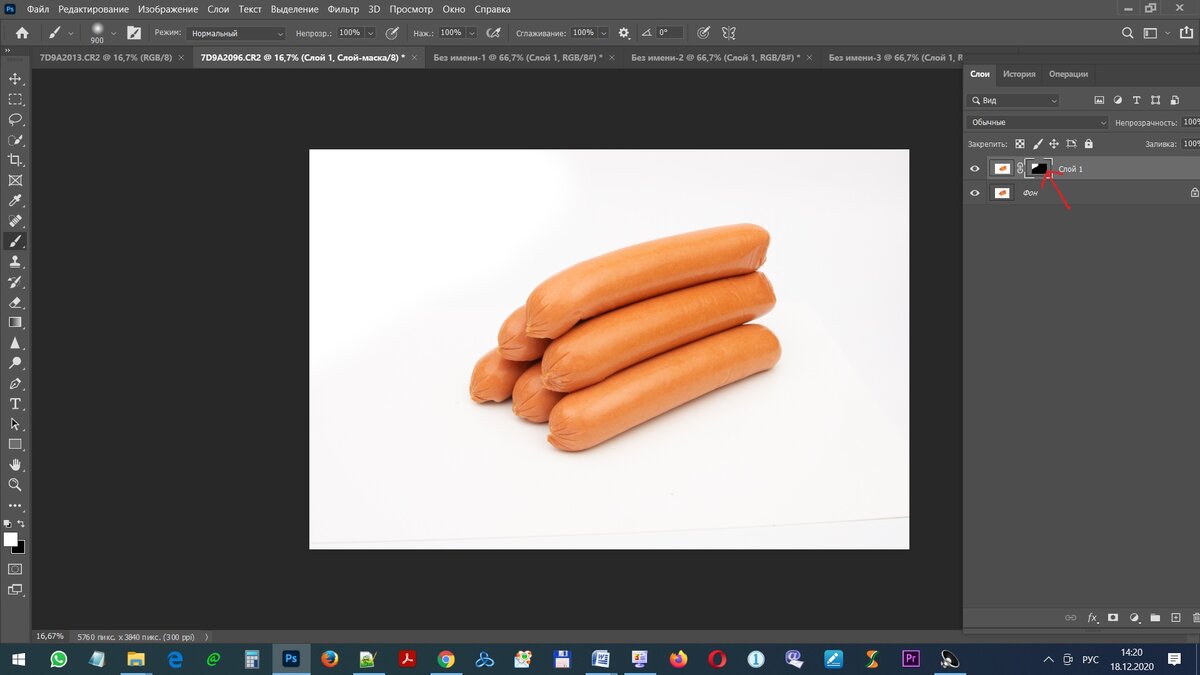Viewport: 1200px width, 675px height.
Task: Select the Pen tool
Action: pyautogui.click(x=15, y=383)
